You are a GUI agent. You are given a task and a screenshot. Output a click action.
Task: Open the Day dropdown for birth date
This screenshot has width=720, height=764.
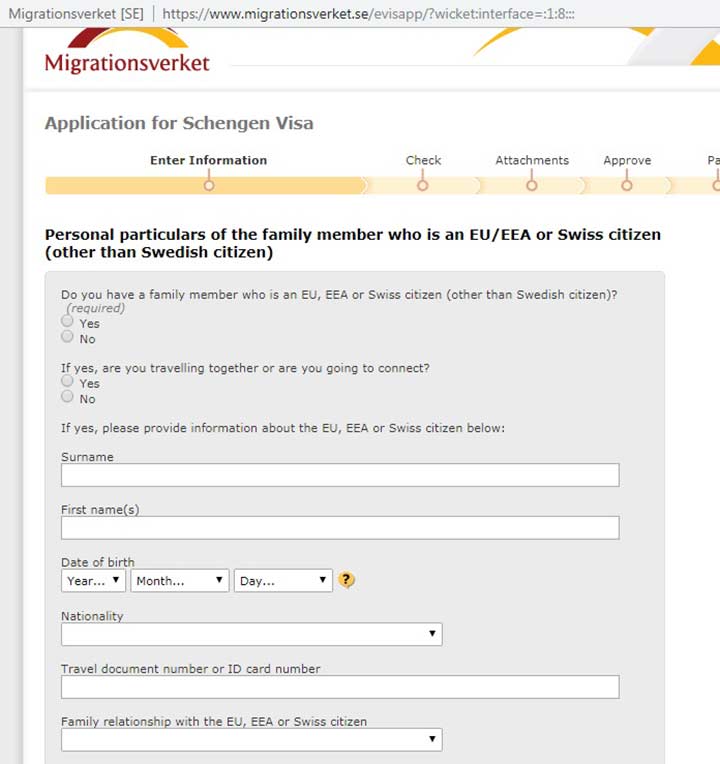pyautogui.click(x=283, y=580)
